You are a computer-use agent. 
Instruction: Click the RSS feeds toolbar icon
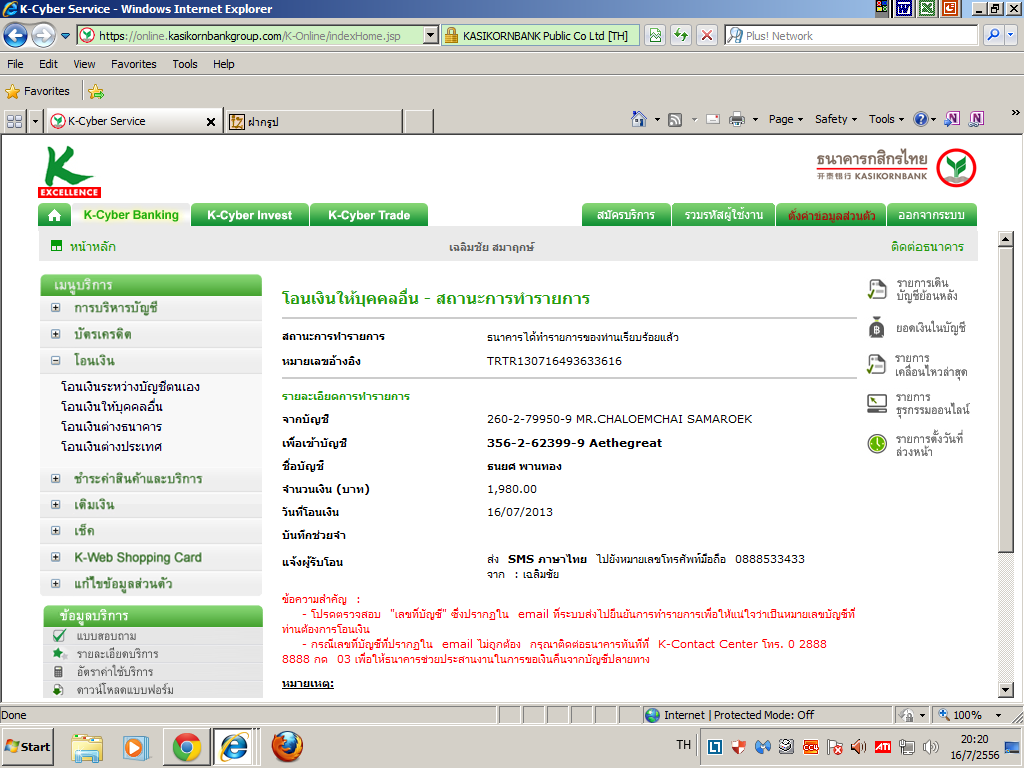[675, 120]
